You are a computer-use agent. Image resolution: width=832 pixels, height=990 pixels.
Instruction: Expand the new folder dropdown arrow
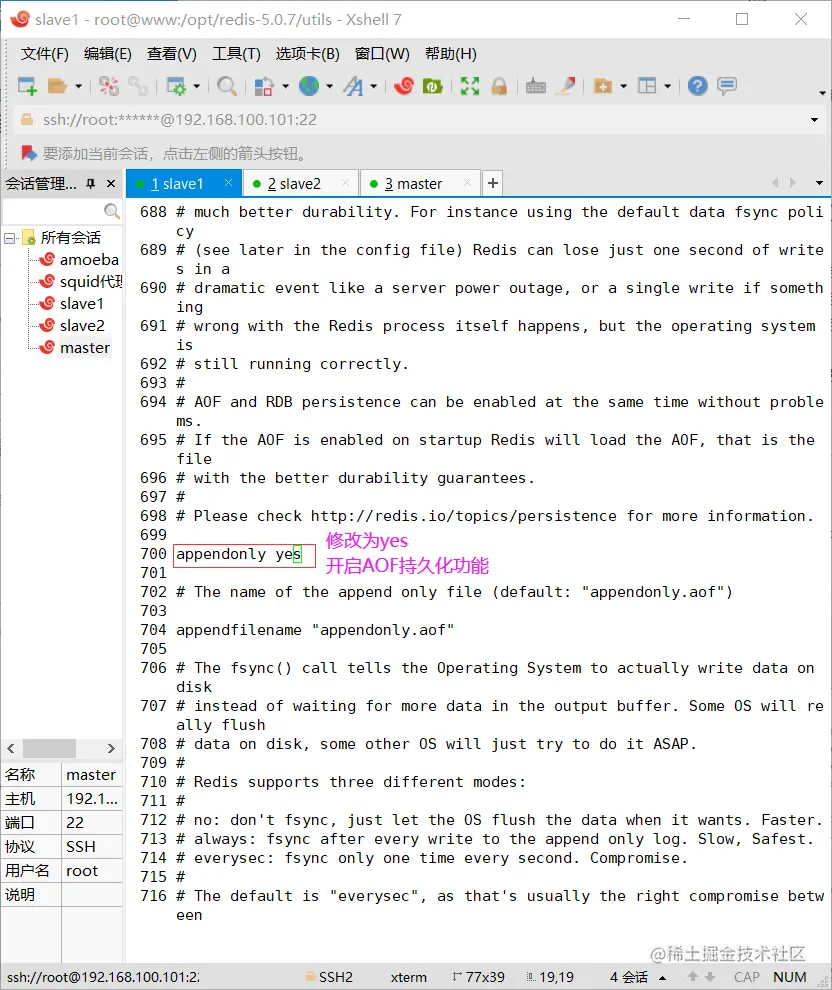pyautogui.click(x=624, y=86)
